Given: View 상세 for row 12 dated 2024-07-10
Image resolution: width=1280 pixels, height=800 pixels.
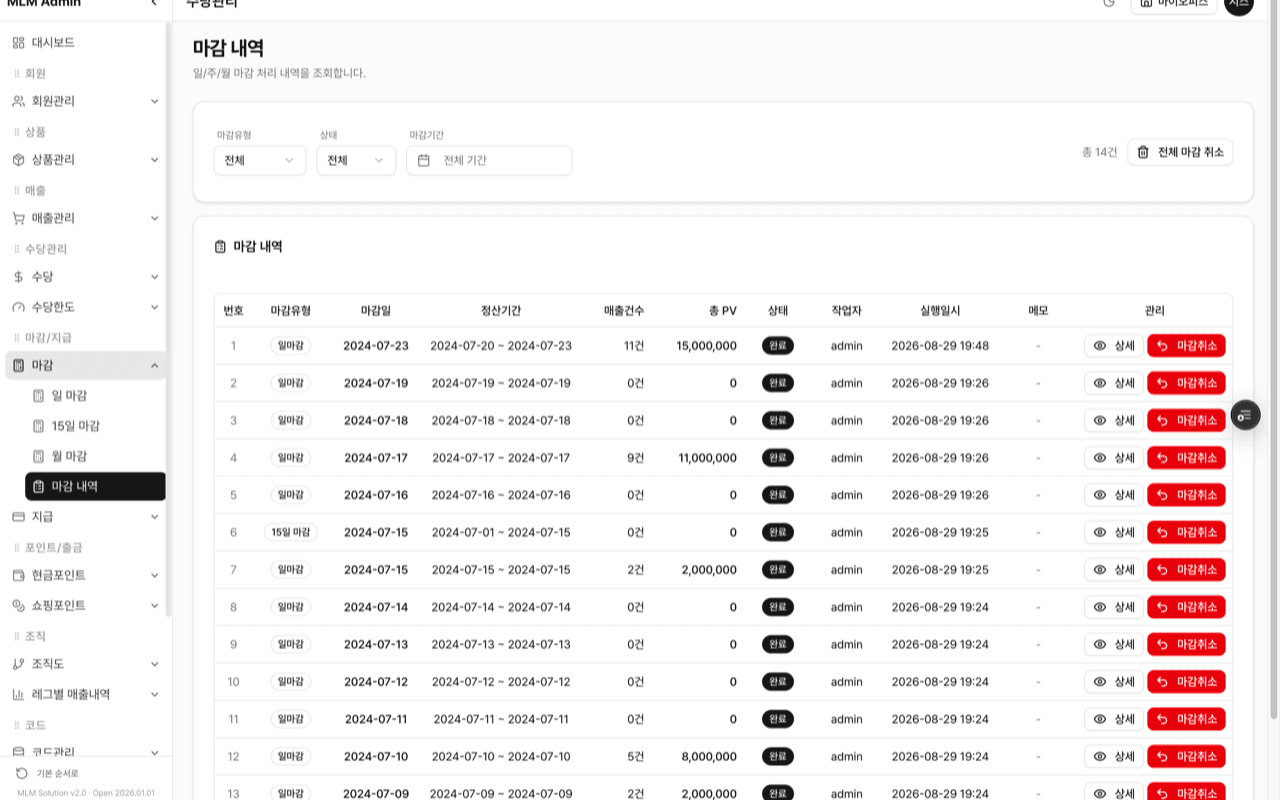Looking at the screenshot, I should 1114,756.
